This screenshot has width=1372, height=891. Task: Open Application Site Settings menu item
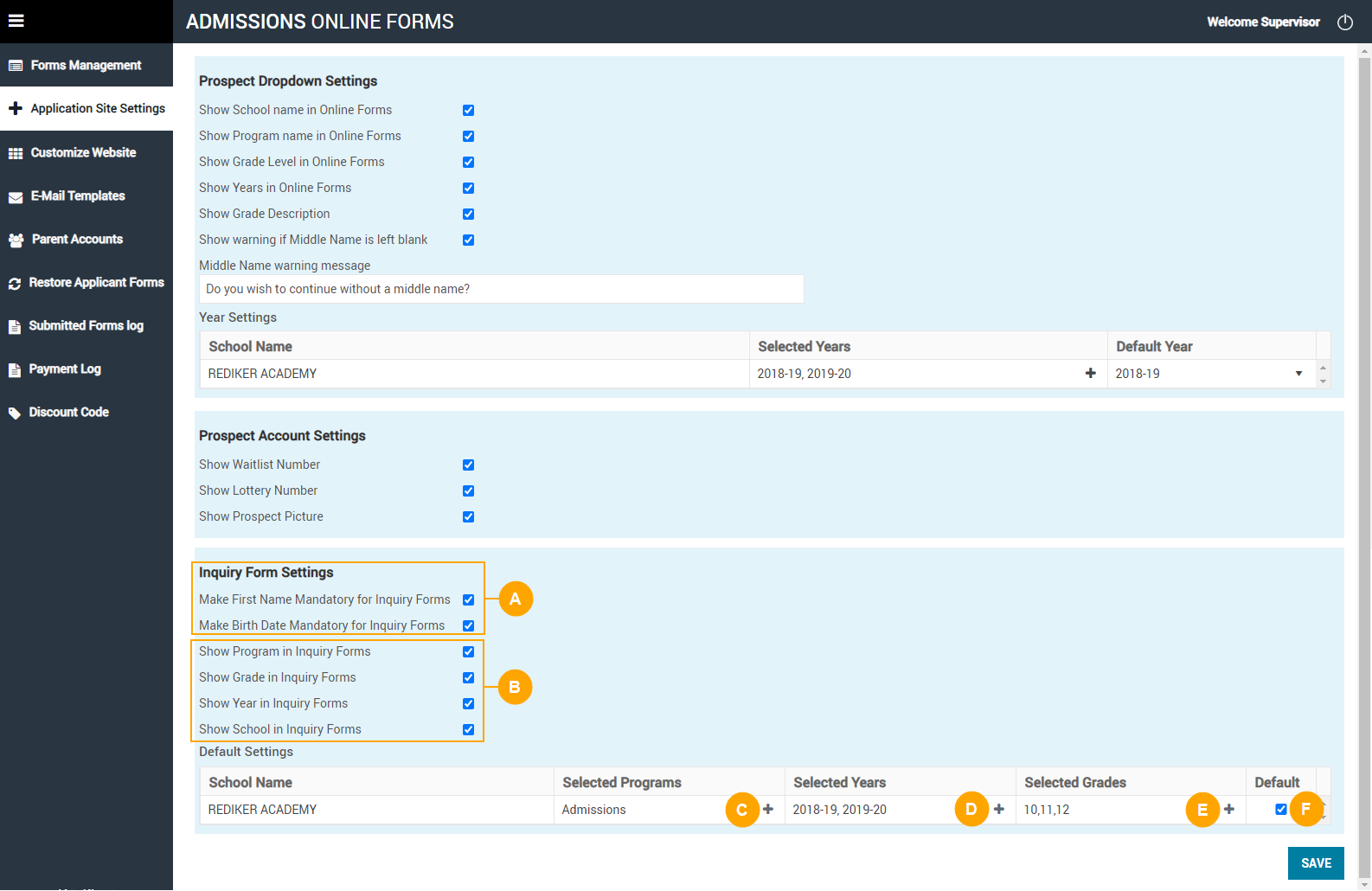point(87,108)
